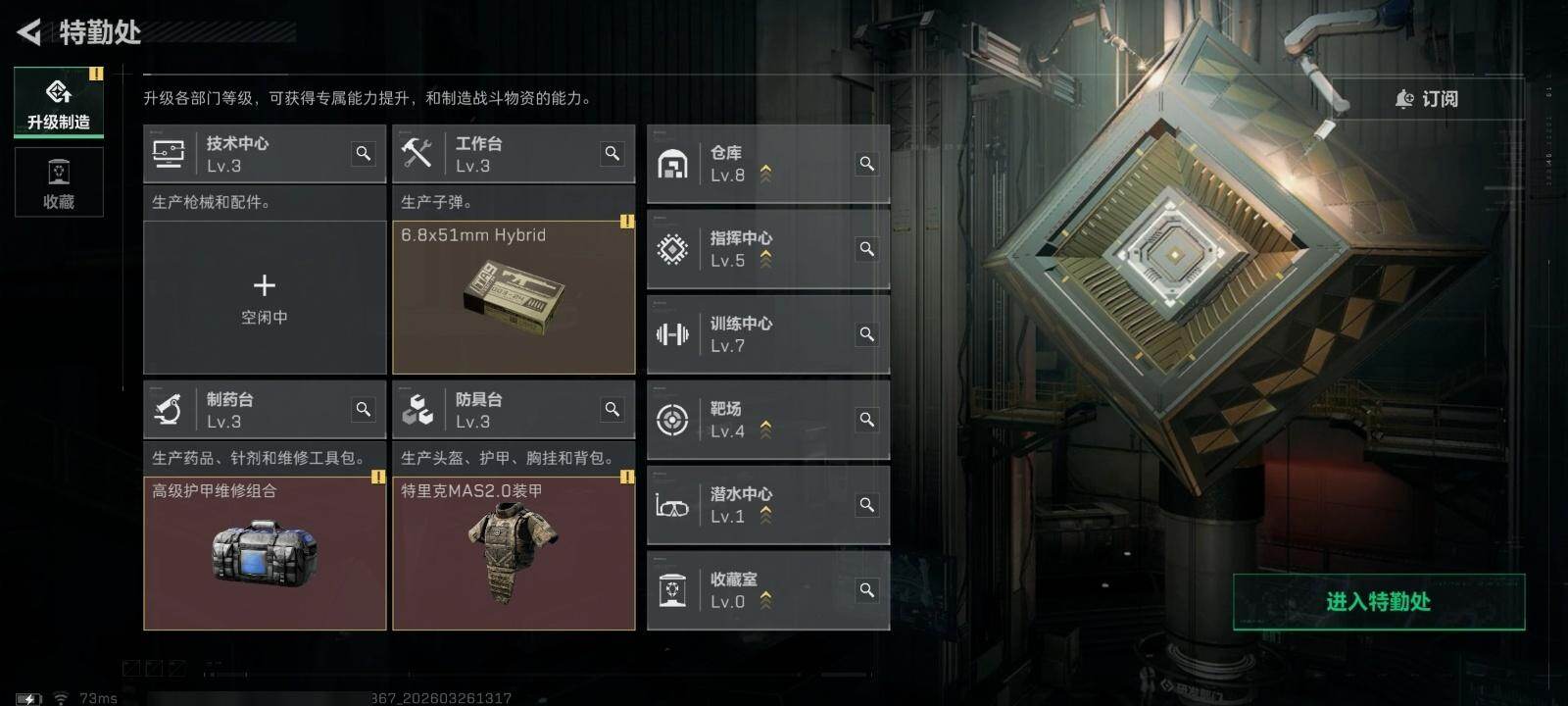Click the magnifier icon on 指挥中心
Viewport: 1568px width, 706px height.
point(867,249)
